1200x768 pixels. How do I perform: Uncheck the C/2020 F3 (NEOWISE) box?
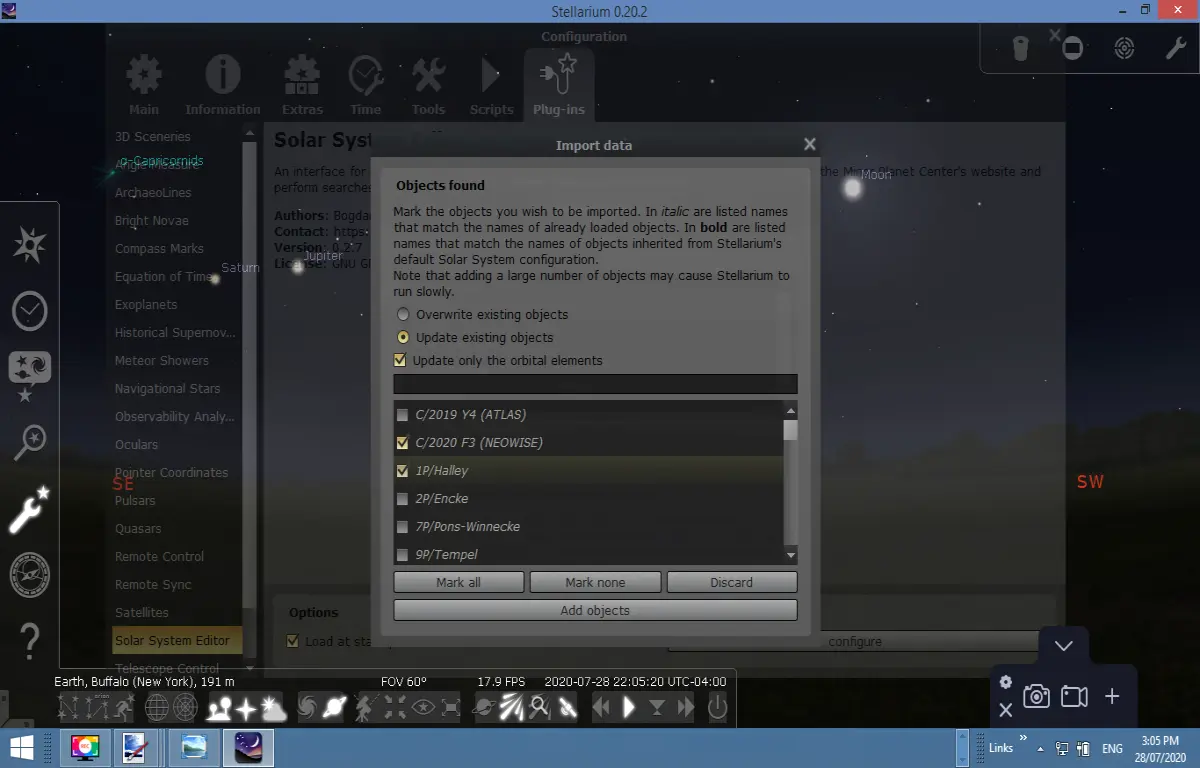402,442
